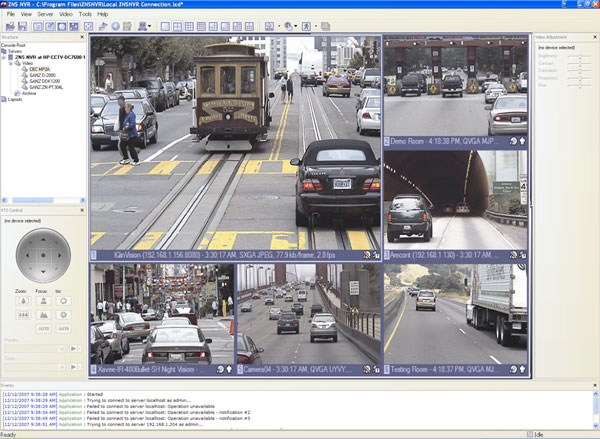Click the lower Zoom button with three trees
This screenshot has height=439, width=600.
pos(23,315)
